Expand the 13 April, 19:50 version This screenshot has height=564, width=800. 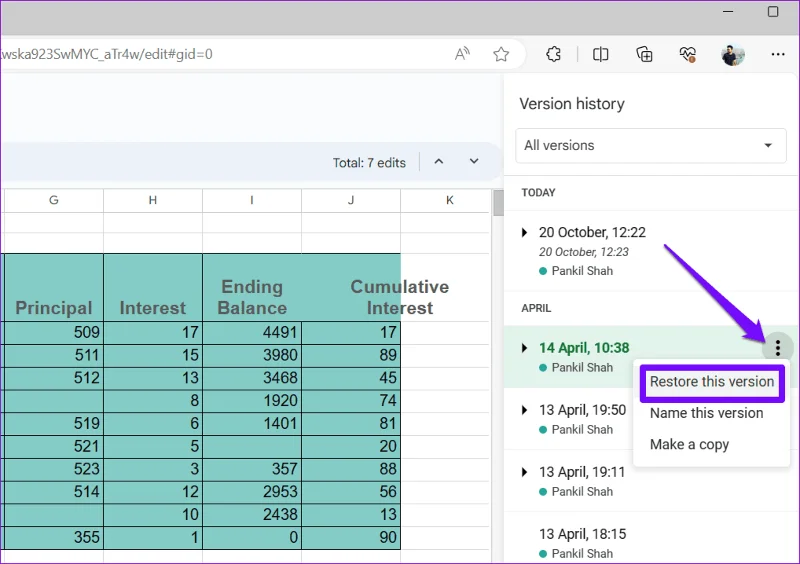(x=524, y=410)
